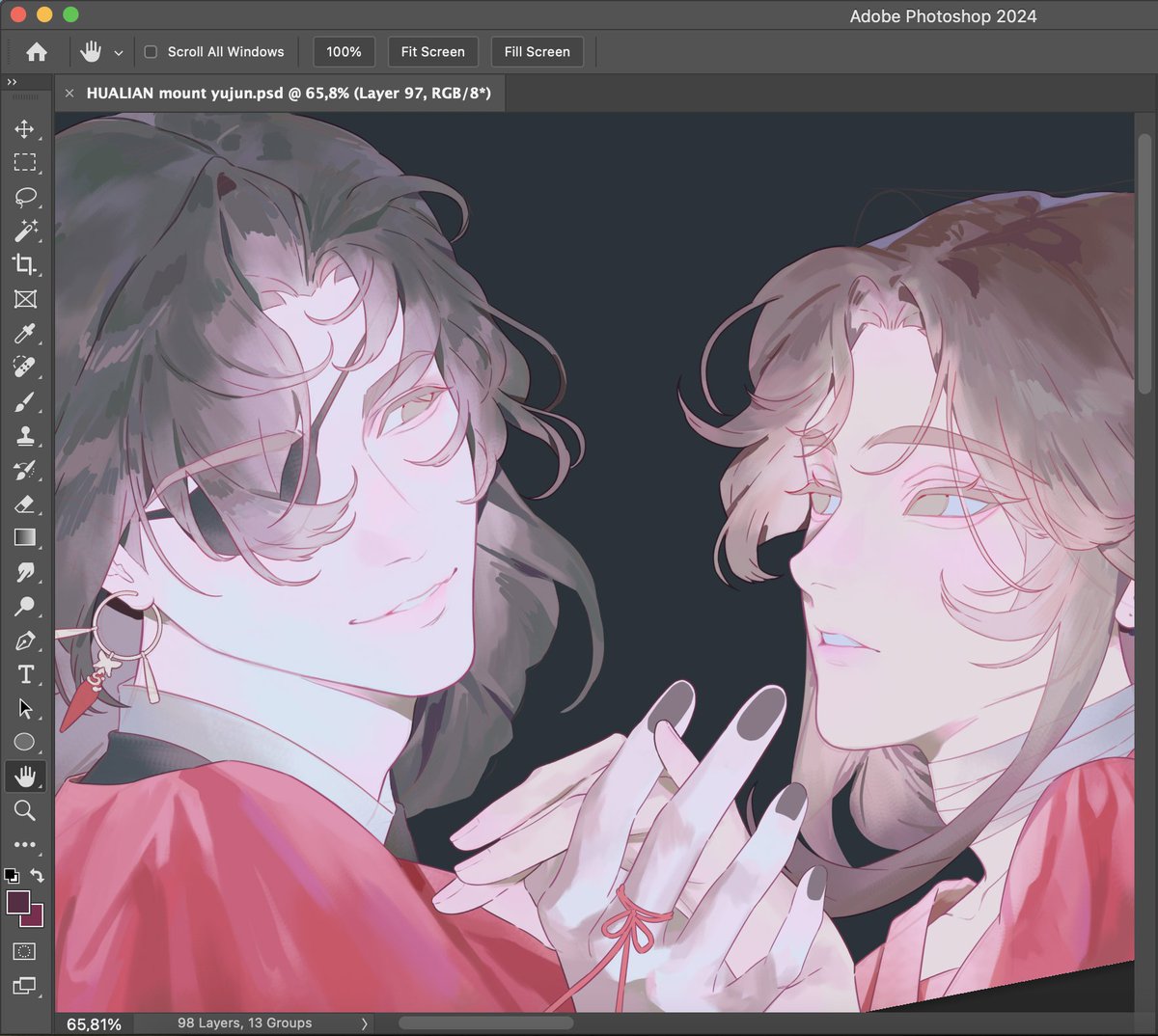Select the Smudge tool
This screenshot has height=1036, width=1158.
[25, 572]
